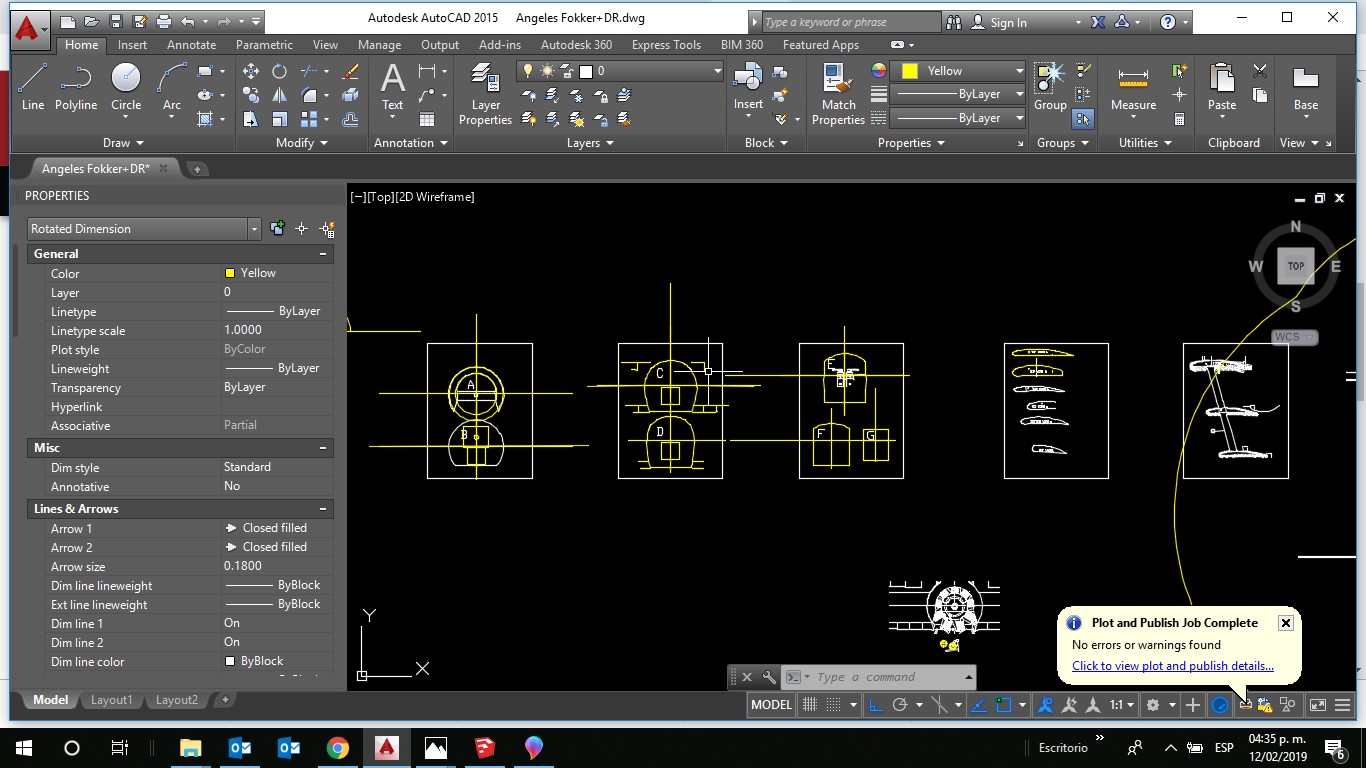Click the keyword search box
Image resolution: width=1366 pixels, height=768 pixels.
pyautogui.click(x=851, y=22)
